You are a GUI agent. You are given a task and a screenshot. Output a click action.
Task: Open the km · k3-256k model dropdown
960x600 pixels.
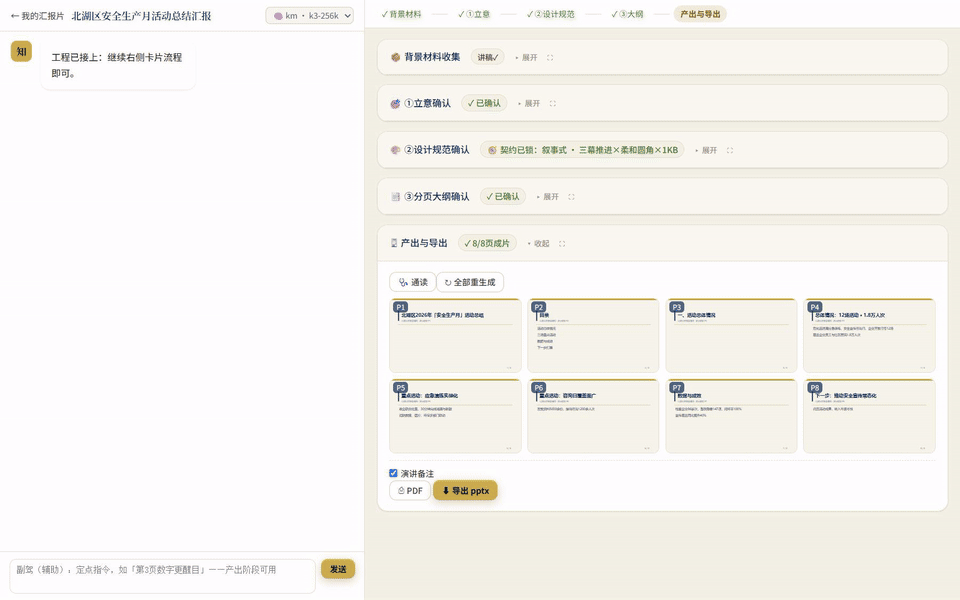[309, 15]
